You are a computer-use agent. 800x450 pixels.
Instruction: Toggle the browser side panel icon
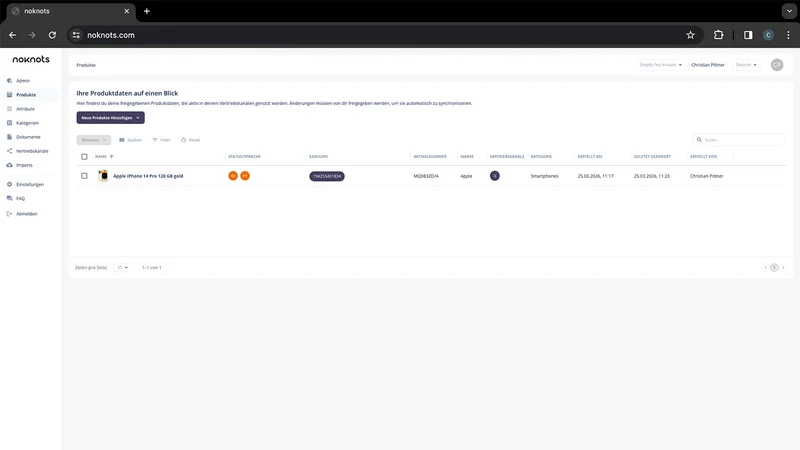pos(748,35)
